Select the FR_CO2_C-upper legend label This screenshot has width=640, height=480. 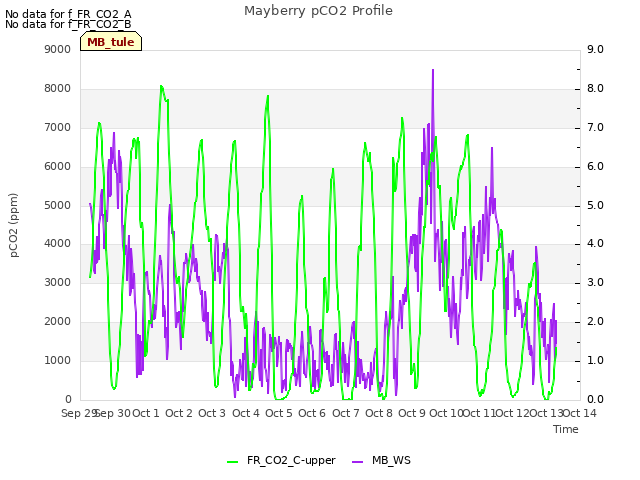(x=291, y=460)
